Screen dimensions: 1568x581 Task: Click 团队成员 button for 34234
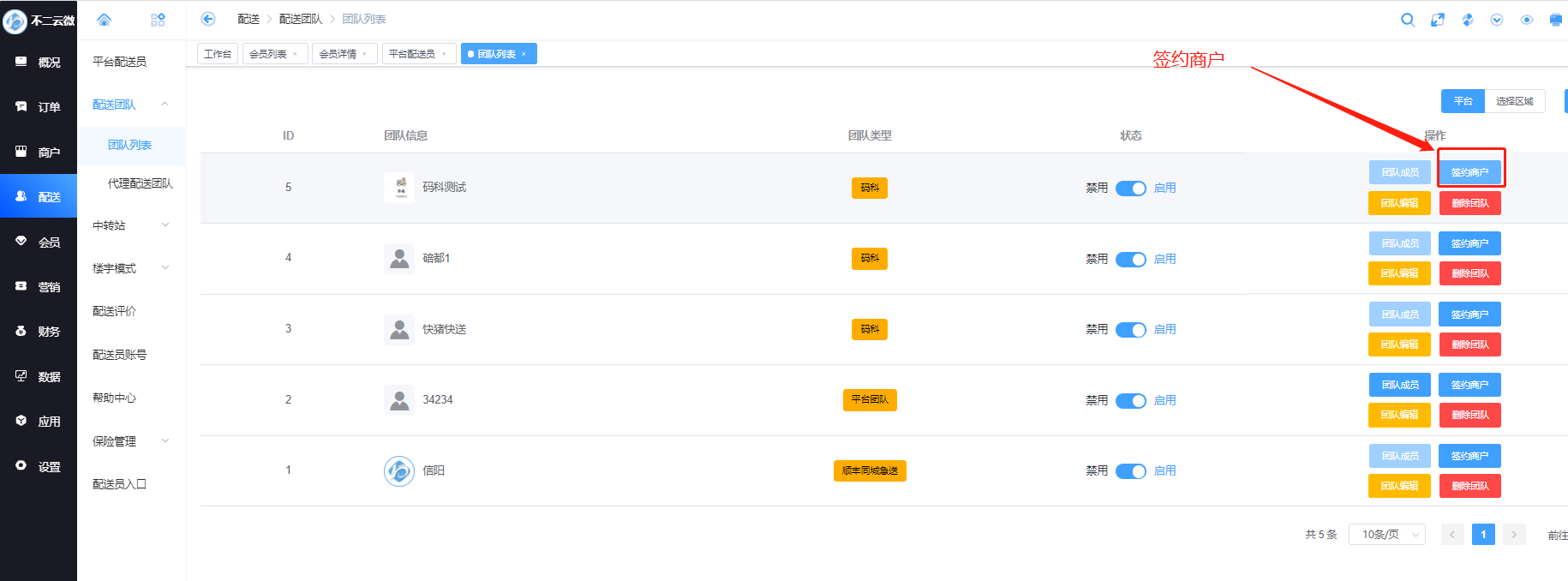[x=1400, y=385]
